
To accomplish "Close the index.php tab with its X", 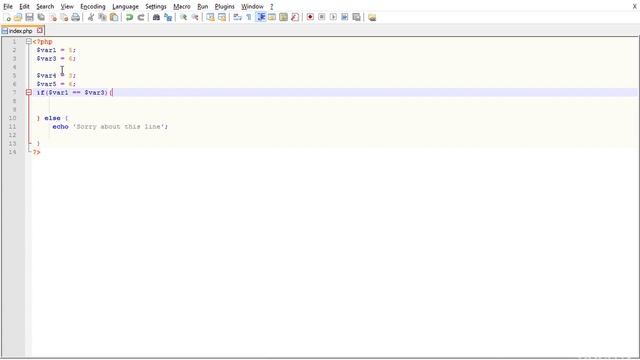I will pos(40,30).
